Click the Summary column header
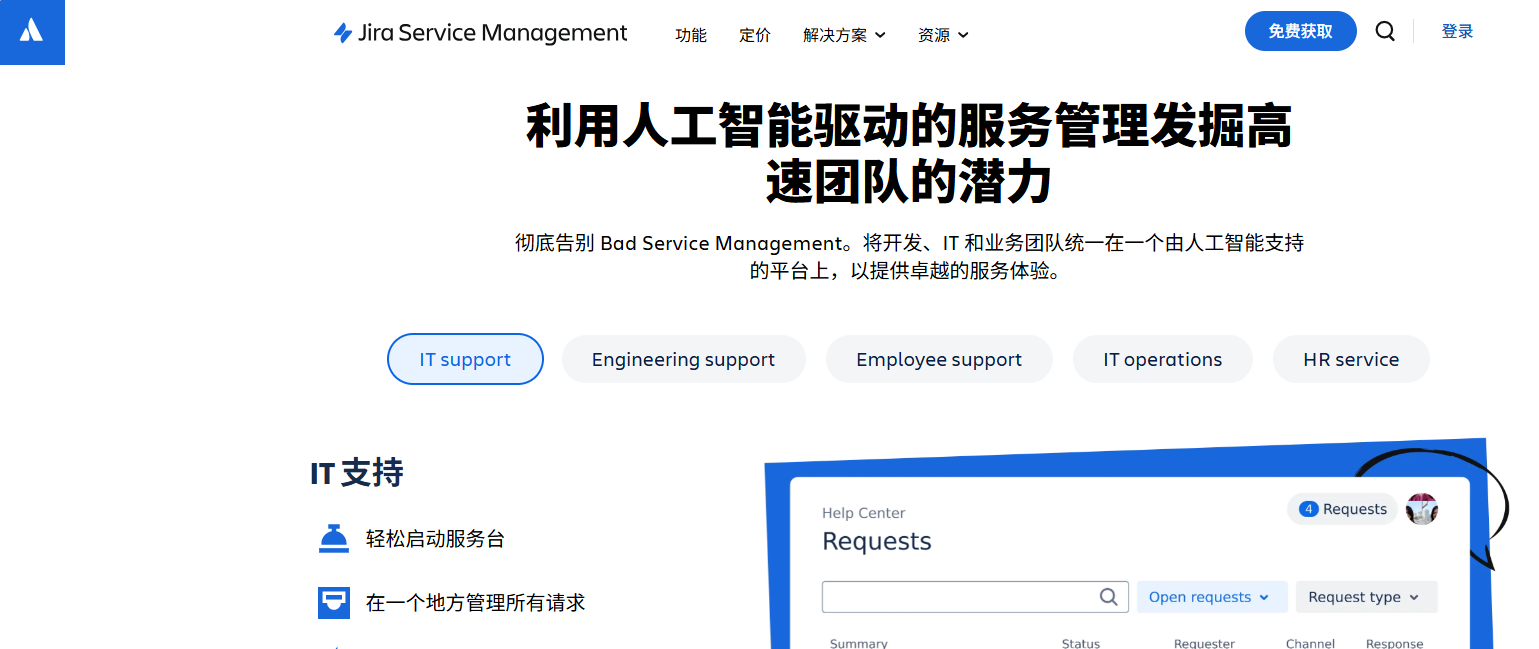Screen dimensions: 1539x649 click(858, 643)
